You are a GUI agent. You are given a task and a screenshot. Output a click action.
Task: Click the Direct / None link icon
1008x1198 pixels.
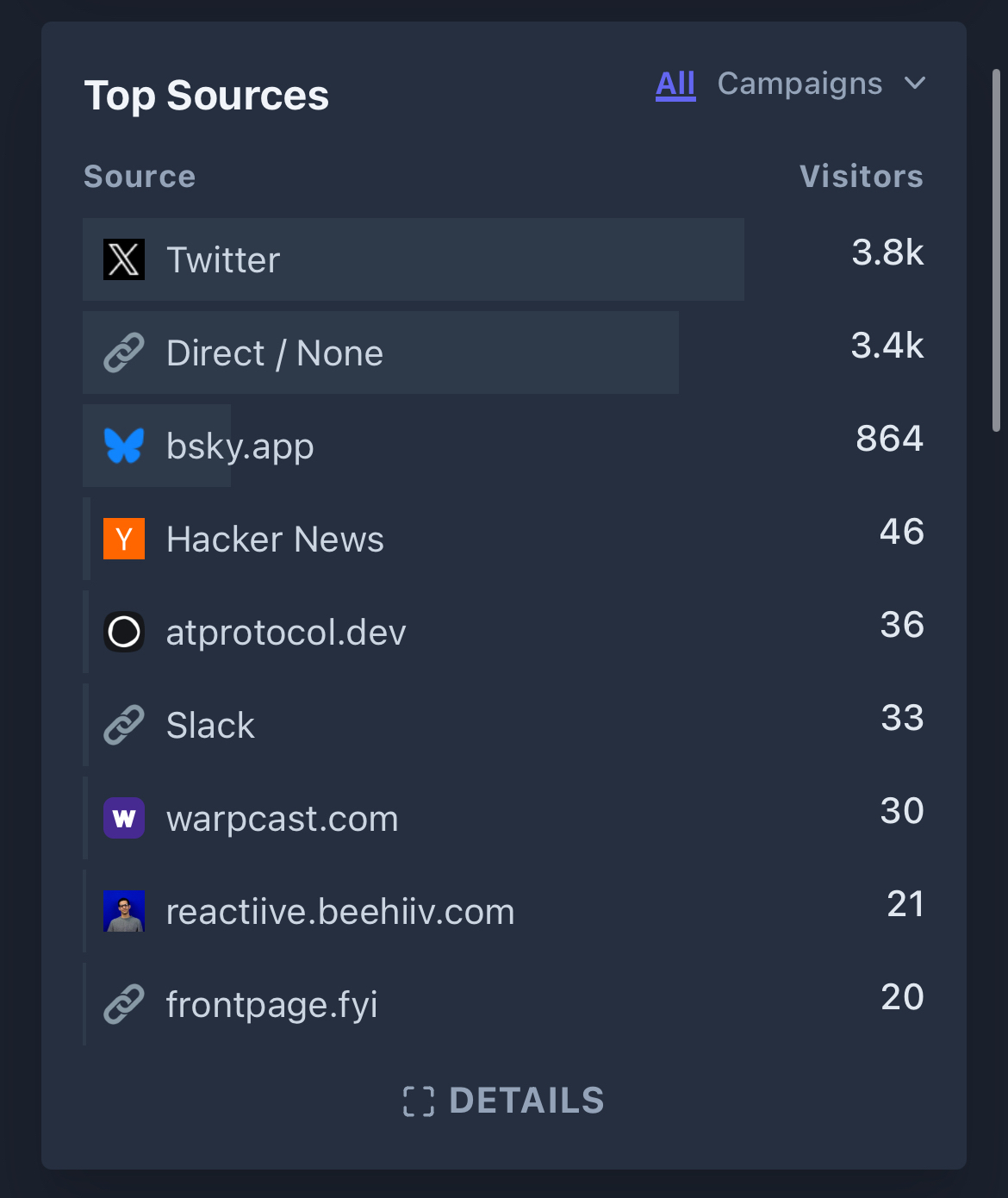pyautogui.click(x=124, y=353)
